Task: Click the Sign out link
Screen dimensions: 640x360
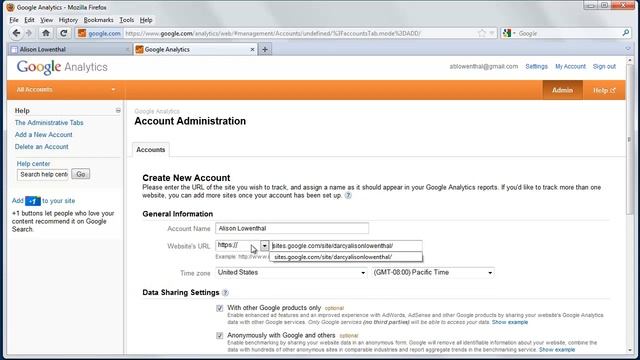Action: (604, 67)
